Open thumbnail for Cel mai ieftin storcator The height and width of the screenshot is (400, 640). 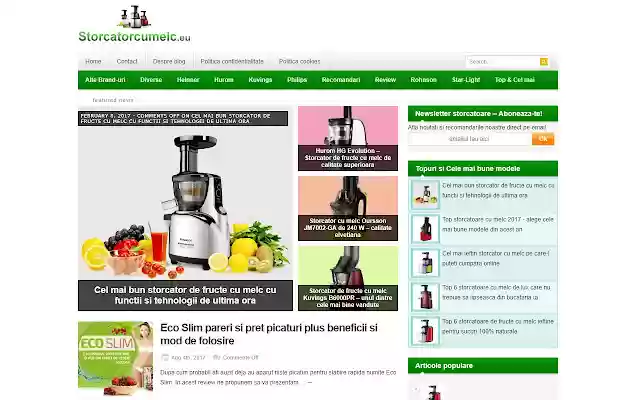coord(425,263)
